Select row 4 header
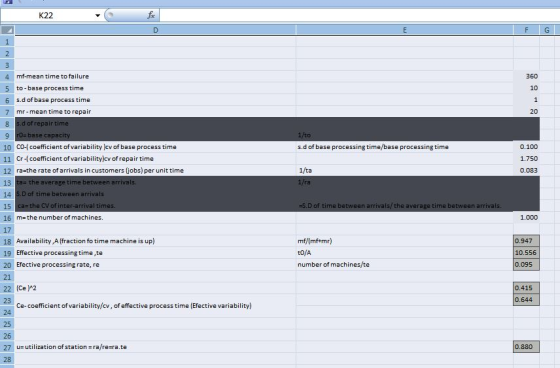560x368 pixels. 7,76
